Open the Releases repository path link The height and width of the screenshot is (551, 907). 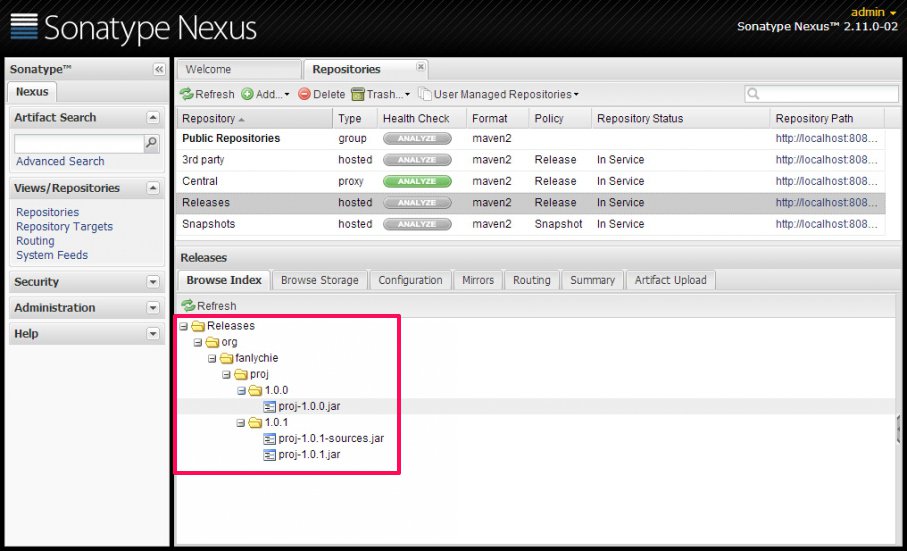(x=826, y=202)
